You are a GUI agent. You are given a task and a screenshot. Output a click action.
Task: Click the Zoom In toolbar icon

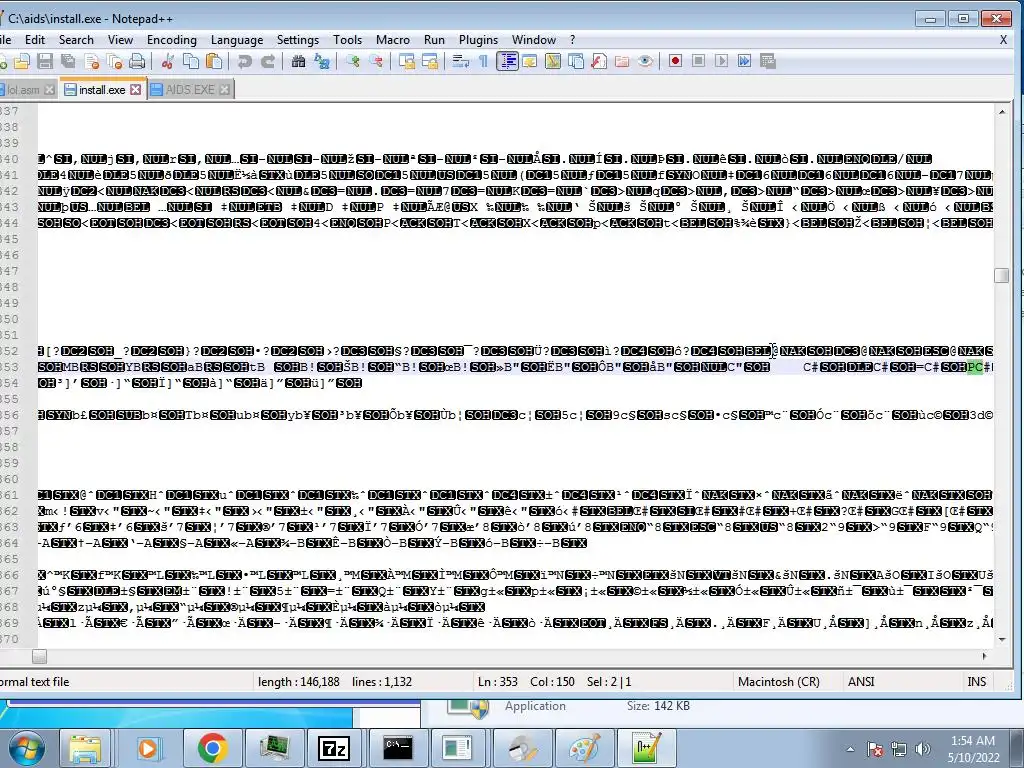click(353, 61)
